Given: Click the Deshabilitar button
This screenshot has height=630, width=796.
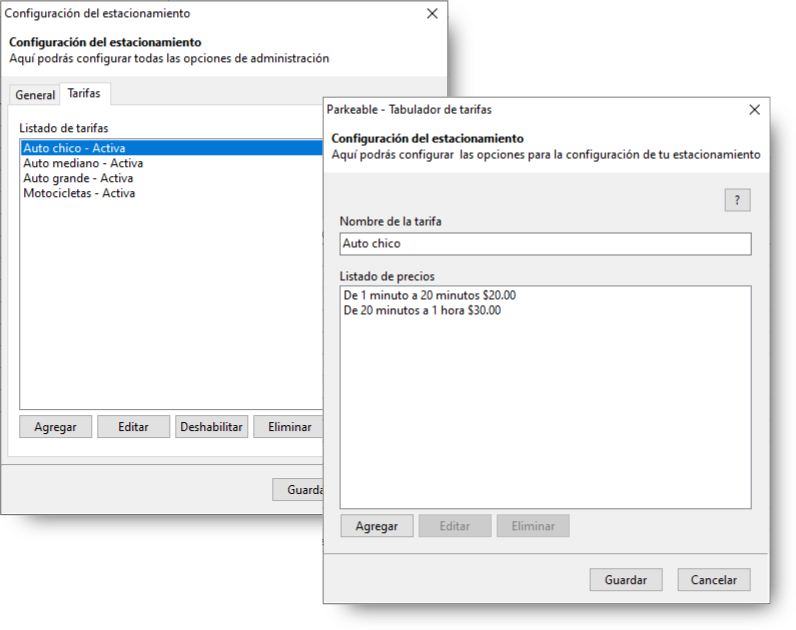Looking at the screenshot, I should (212, 427).
